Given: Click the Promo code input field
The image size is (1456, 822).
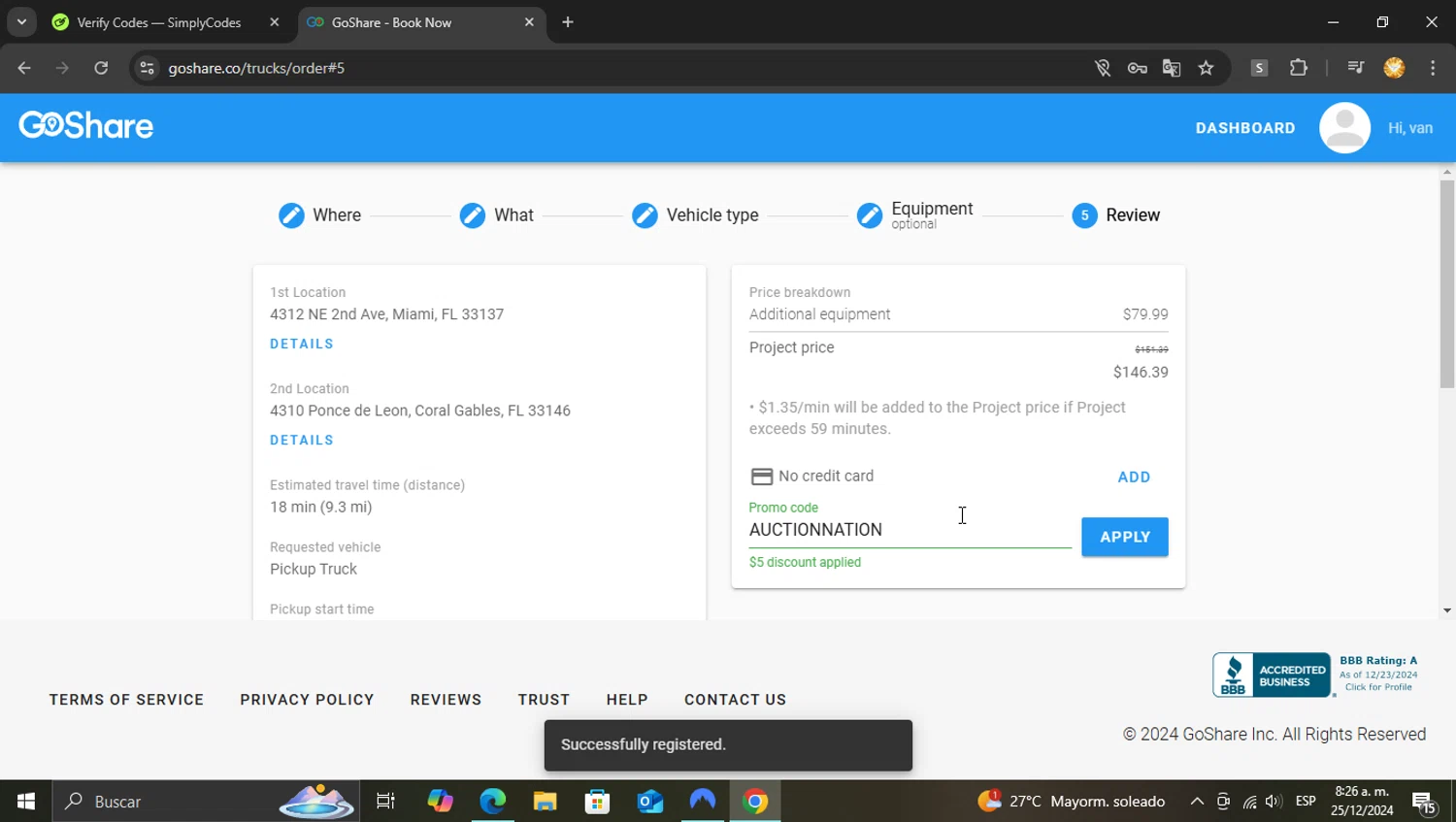Looking at the screenshot, I should [910, 530].
